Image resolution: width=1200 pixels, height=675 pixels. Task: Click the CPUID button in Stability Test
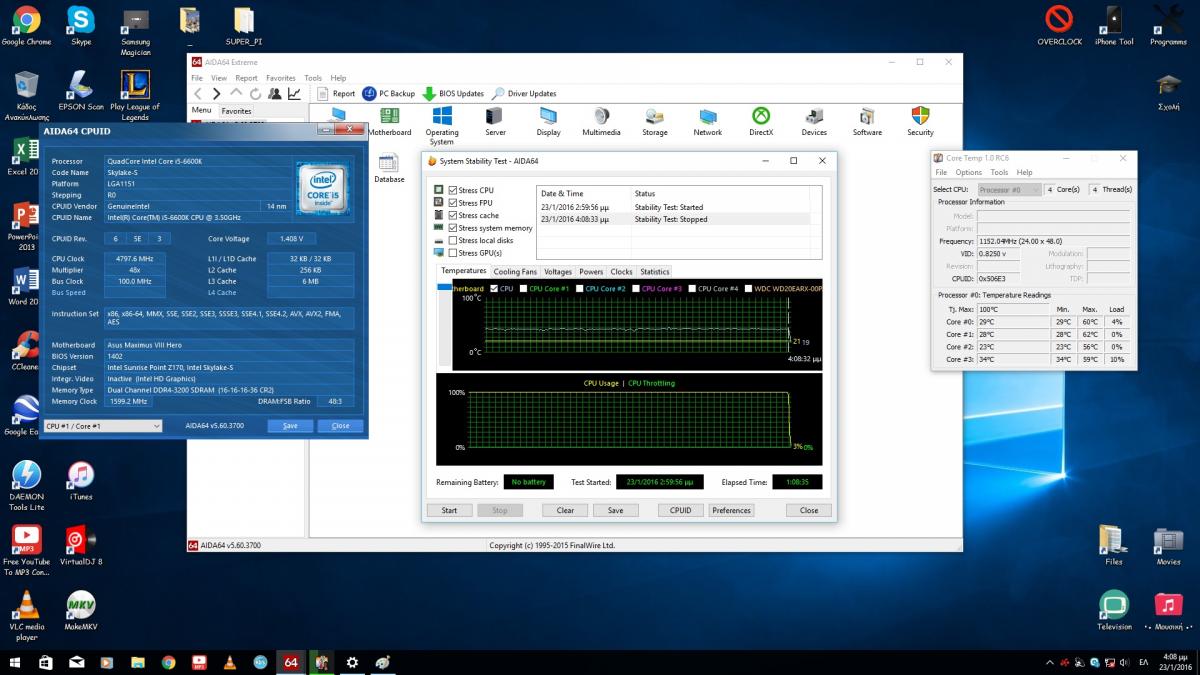pyautogui.click(x=680, y=510)
